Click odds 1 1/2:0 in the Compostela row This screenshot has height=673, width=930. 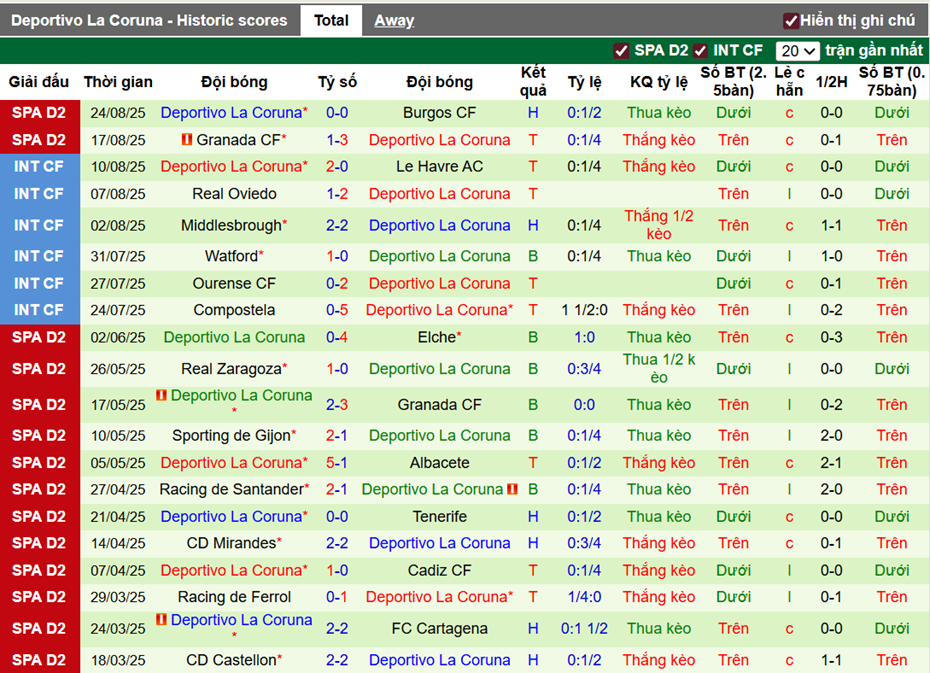[584, 310]
